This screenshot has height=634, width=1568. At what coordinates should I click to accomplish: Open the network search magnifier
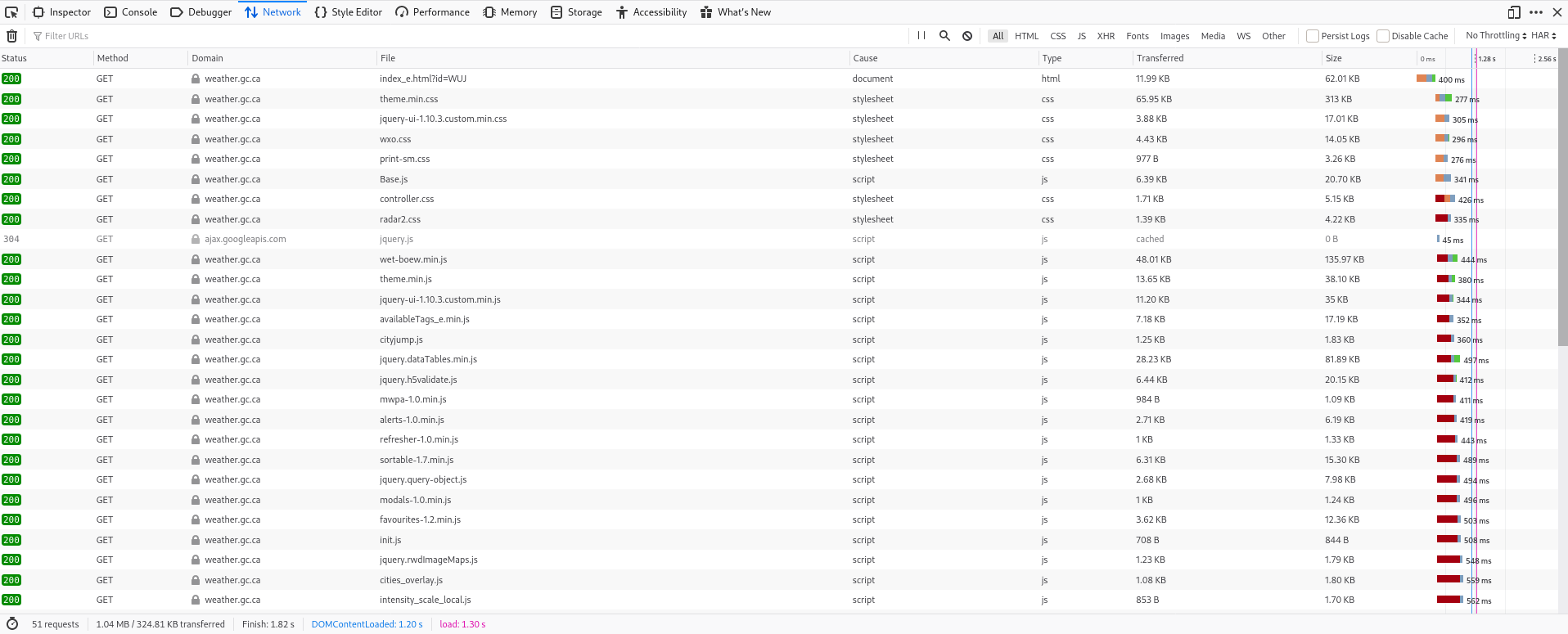tap(944, 36)
